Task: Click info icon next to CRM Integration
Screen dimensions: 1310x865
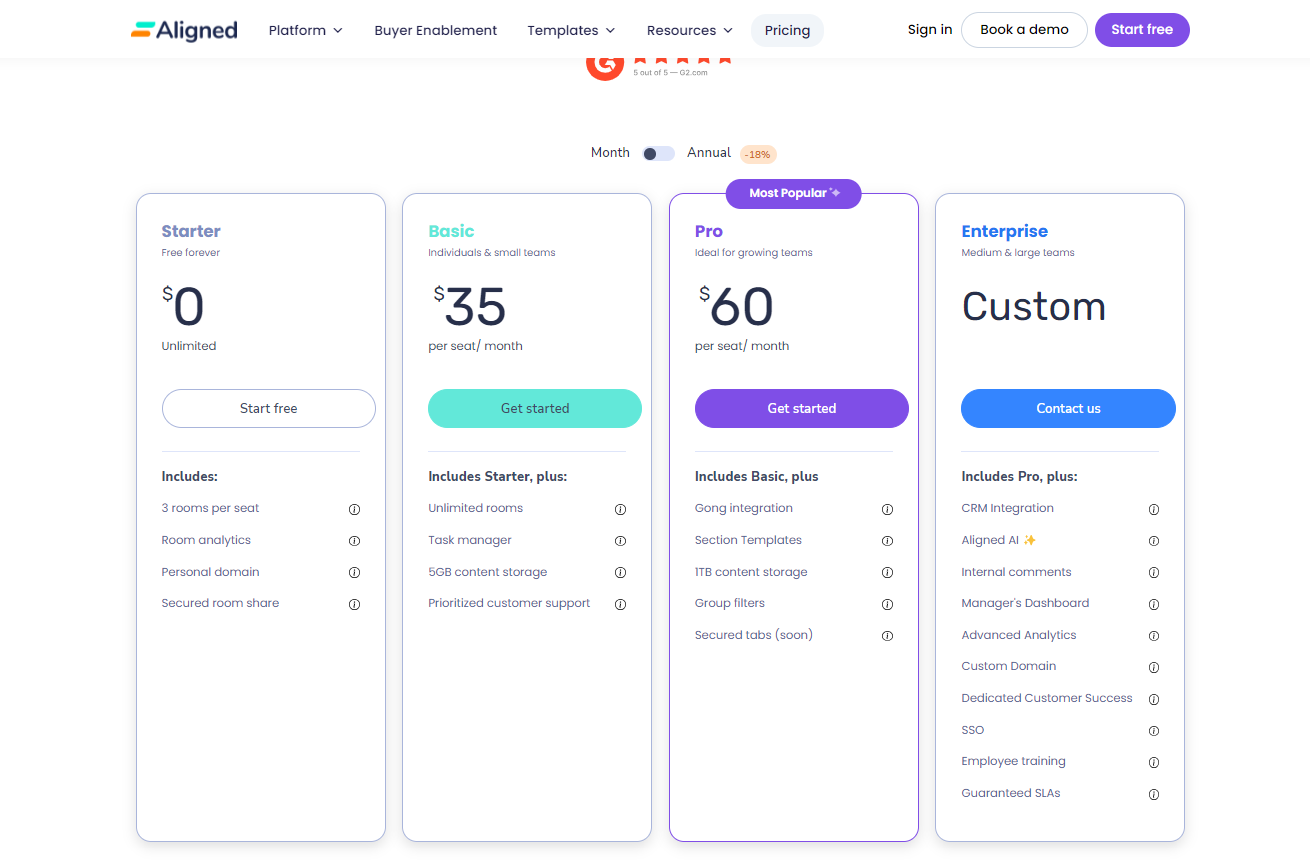Action: tap(1153, 509)
